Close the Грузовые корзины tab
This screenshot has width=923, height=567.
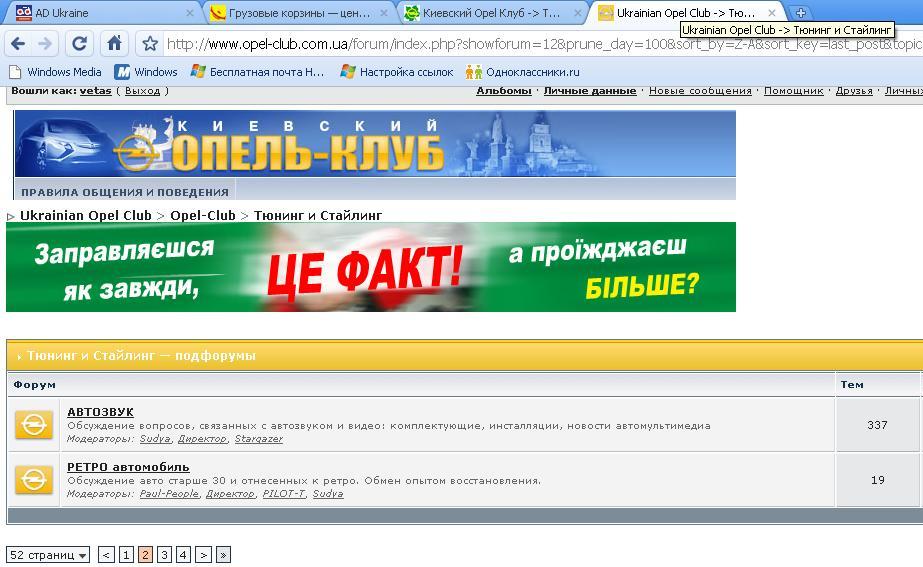tap(384, 12)
